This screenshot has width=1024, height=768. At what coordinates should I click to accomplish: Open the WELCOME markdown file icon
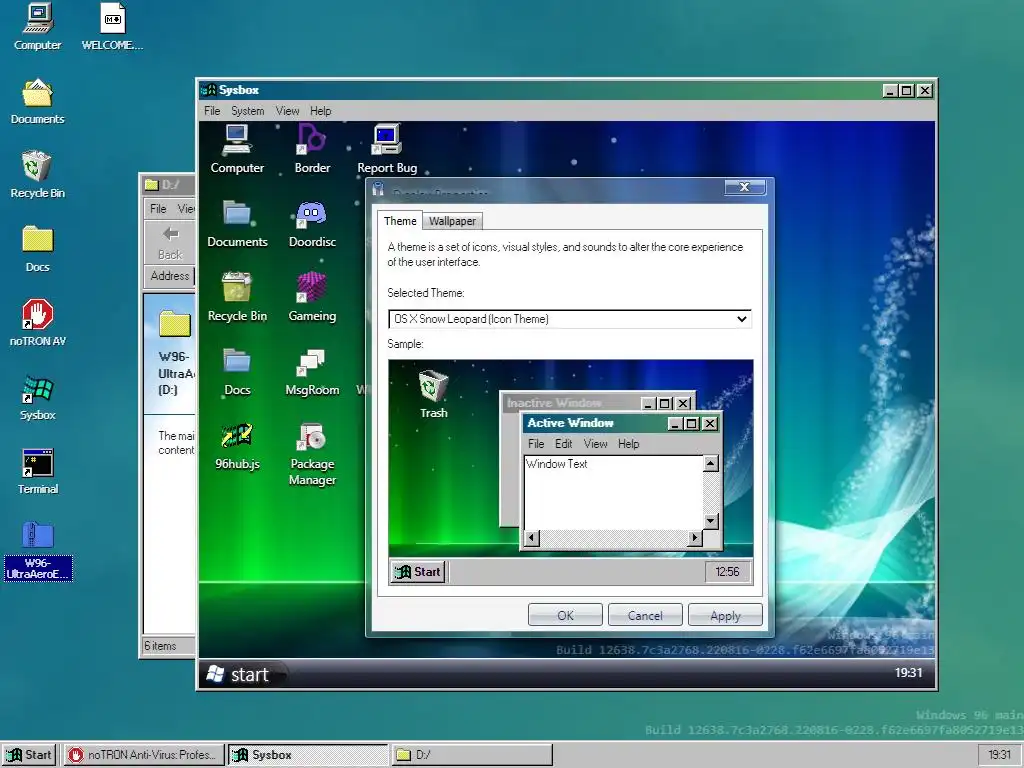pyautogui.click(x=112, y=26)
